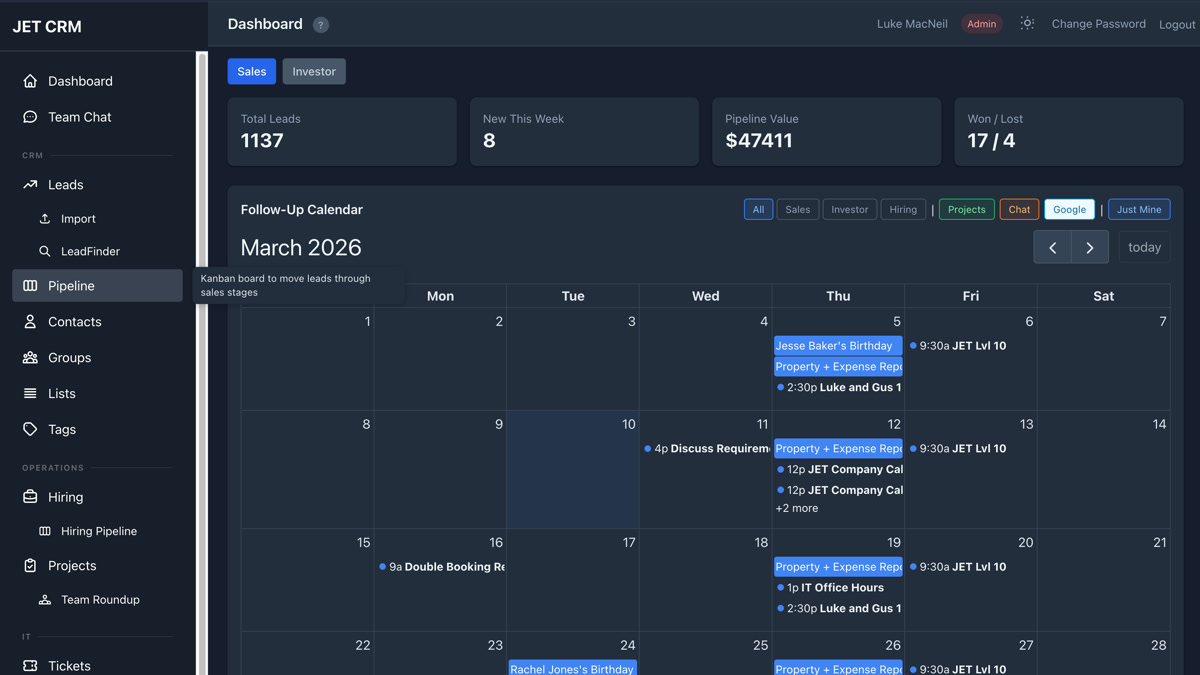Go to next month in calendar
This screenshot has width=1200, height=675.
pos(1090,248)
